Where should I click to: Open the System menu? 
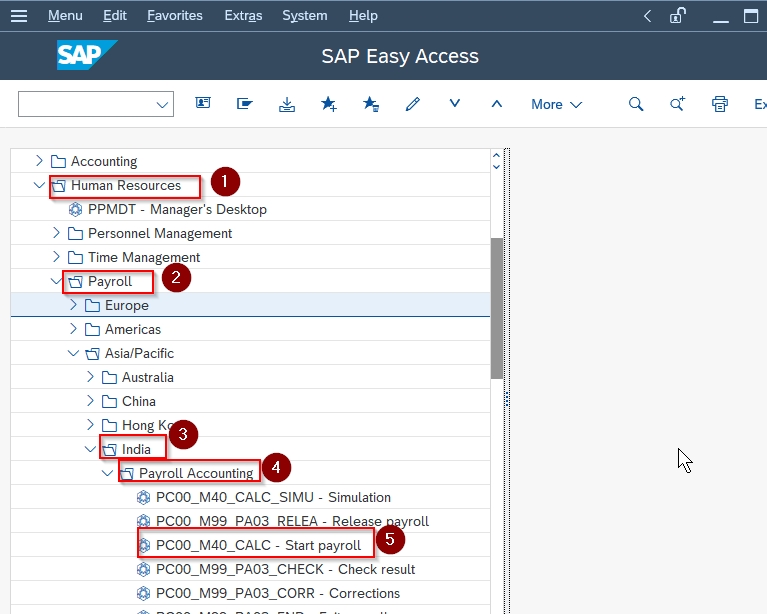pyautogui.click(x=304, y=16)
